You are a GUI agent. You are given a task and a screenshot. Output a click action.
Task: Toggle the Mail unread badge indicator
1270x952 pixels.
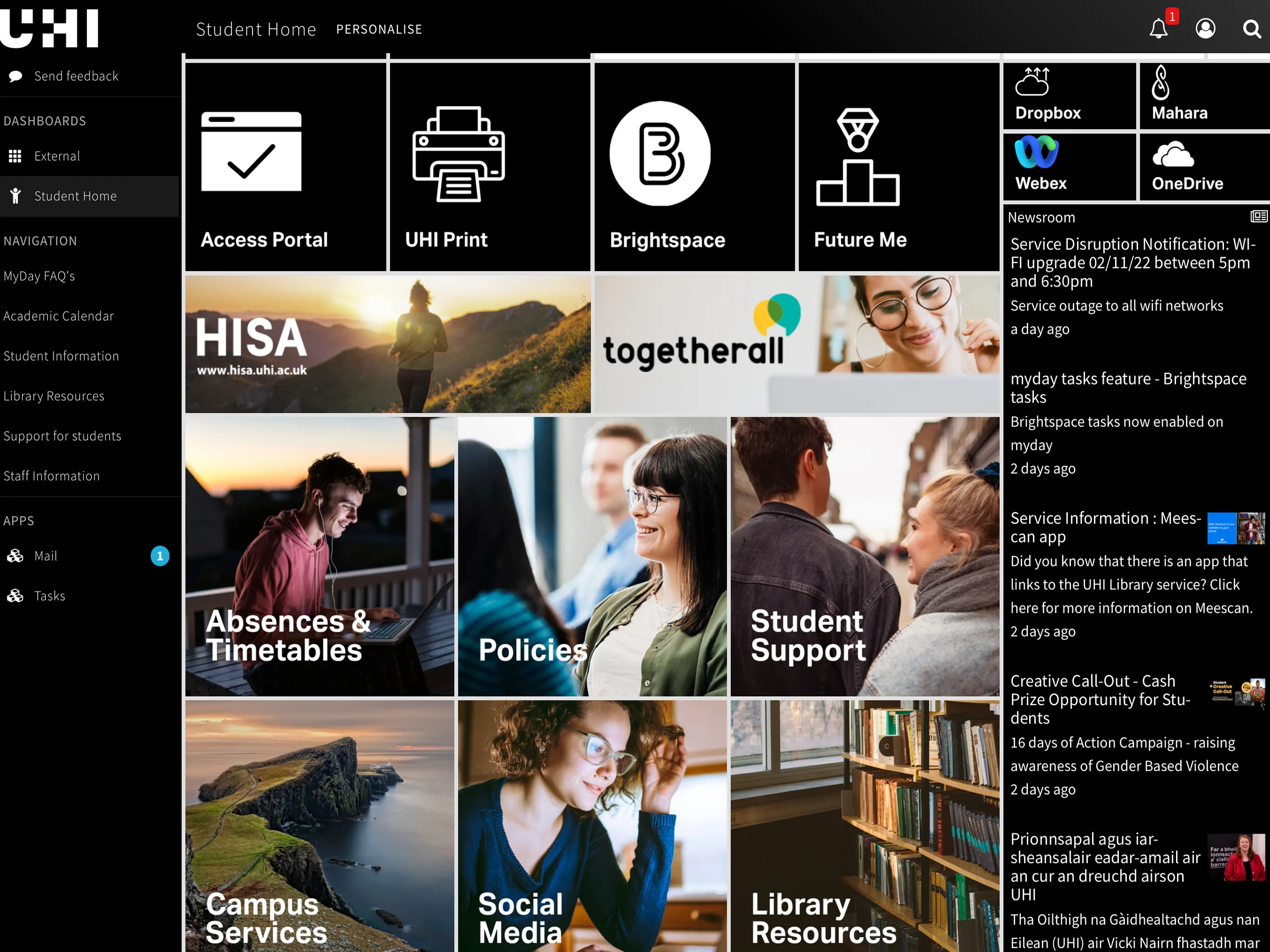(159, 556)
